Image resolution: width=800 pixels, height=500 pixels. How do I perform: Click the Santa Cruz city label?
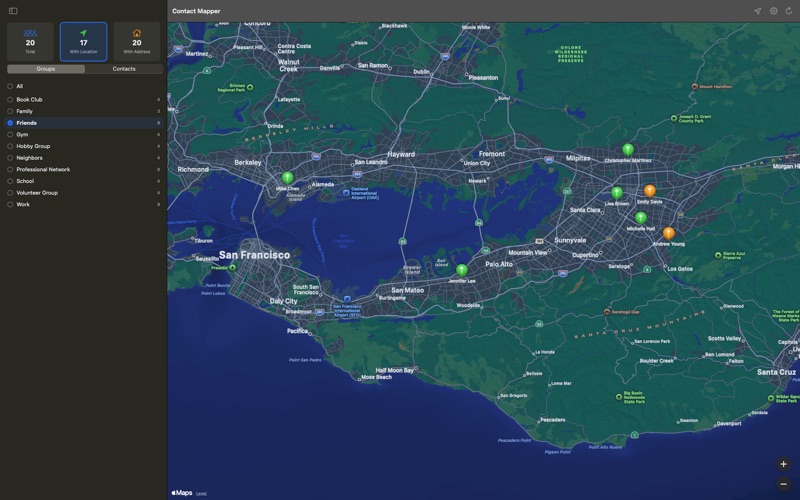coord(777,372)
